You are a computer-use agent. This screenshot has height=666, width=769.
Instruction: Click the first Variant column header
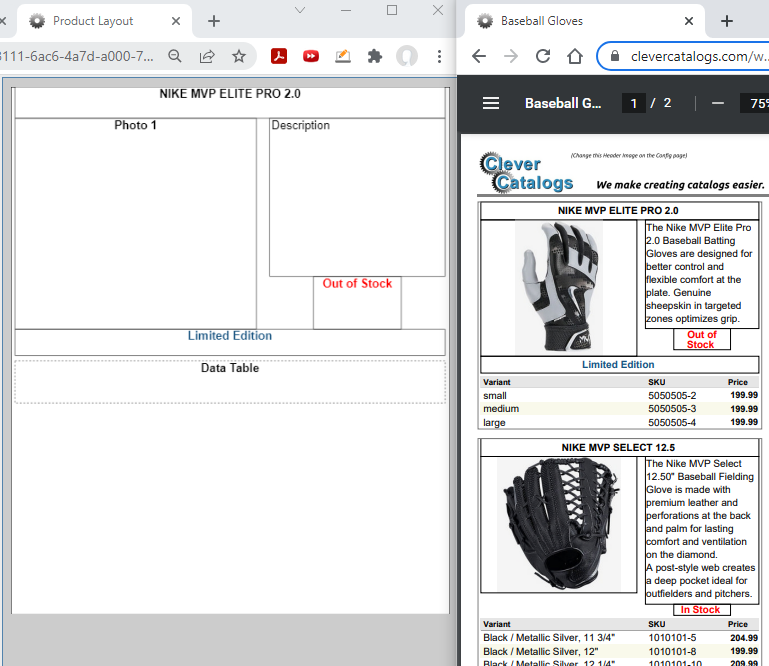point(496,382)
